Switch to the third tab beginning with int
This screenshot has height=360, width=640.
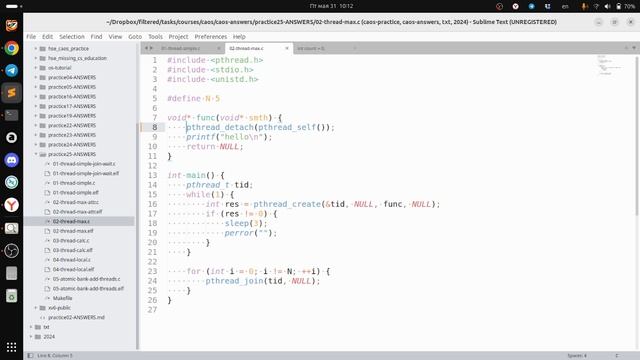pos(327,48)
